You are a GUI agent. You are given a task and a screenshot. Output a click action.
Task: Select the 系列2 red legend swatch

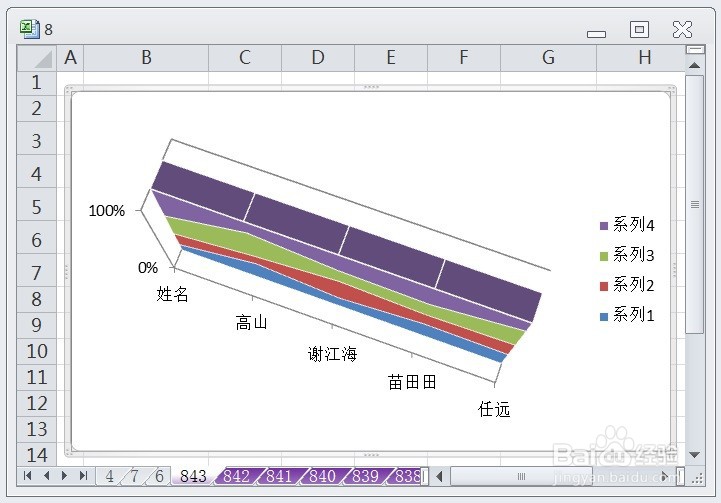pos(604,286)
